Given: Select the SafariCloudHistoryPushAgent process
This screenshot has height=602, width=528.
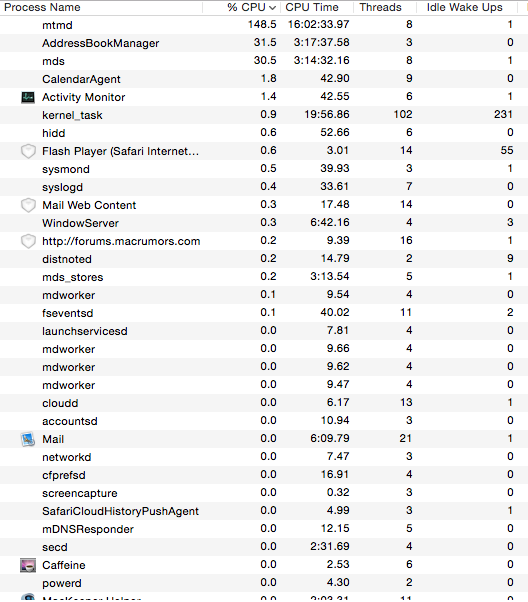Looking at the screenshot, I should [120, 511].
